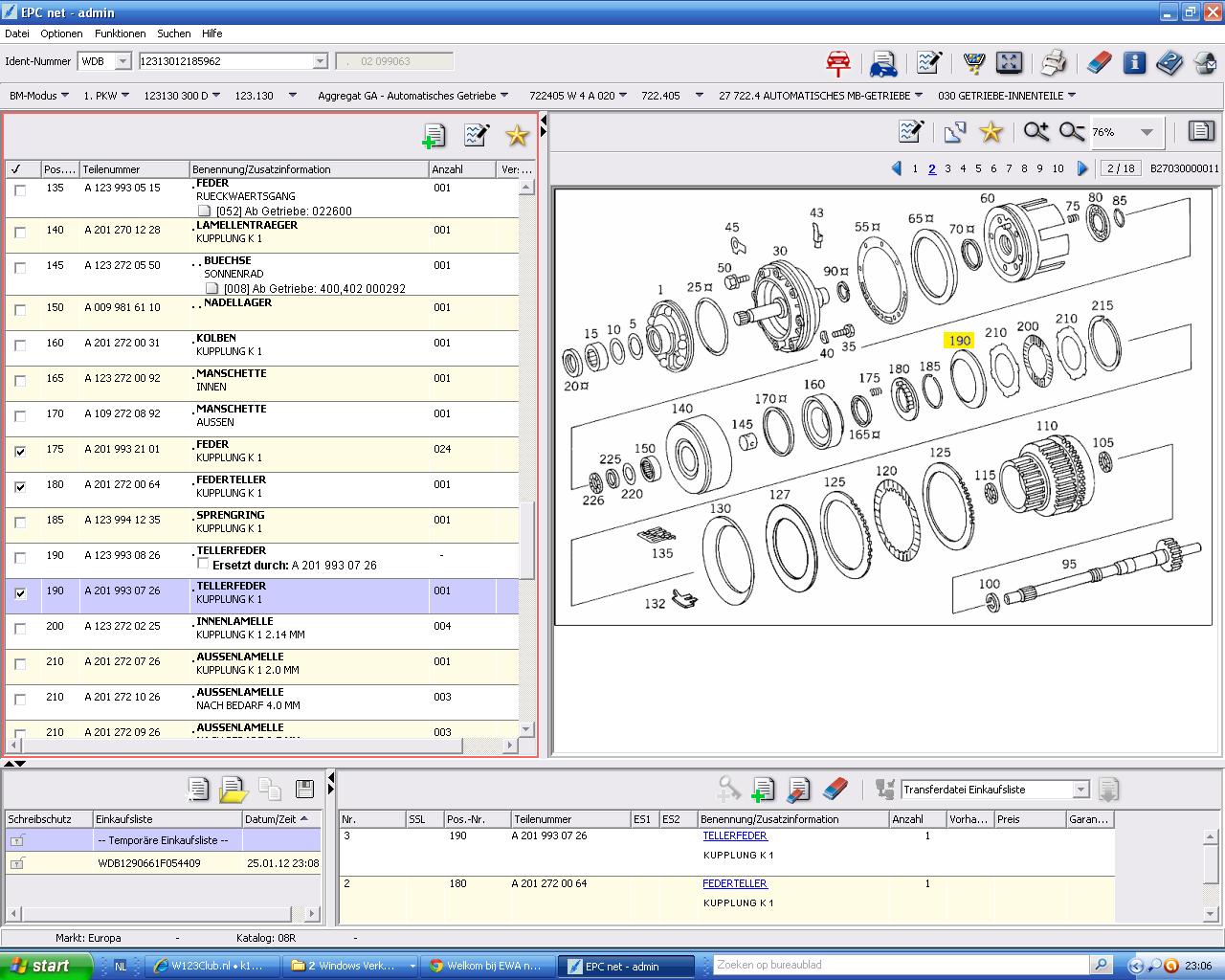
Task: Click the Zoeken op bureaublad search field
Action: pyautogui.click(x=902, y=965)
